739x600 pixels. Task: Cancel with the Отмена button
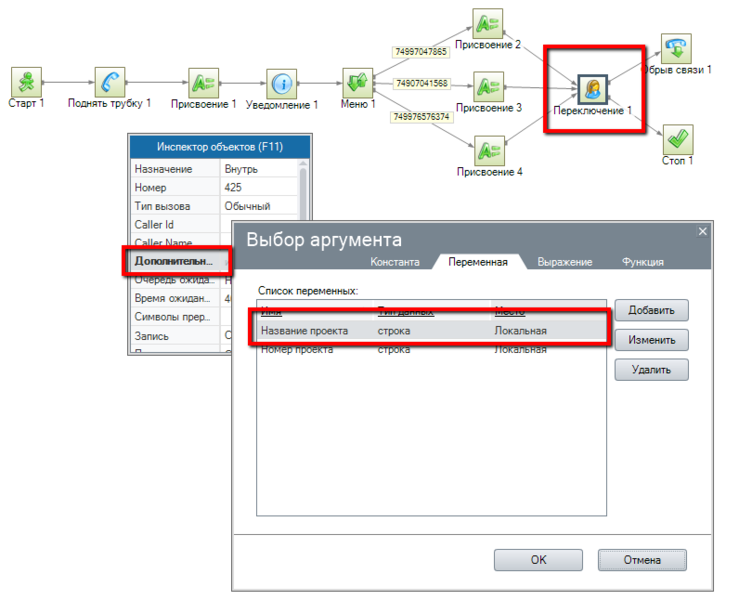(x=642, y=560)
